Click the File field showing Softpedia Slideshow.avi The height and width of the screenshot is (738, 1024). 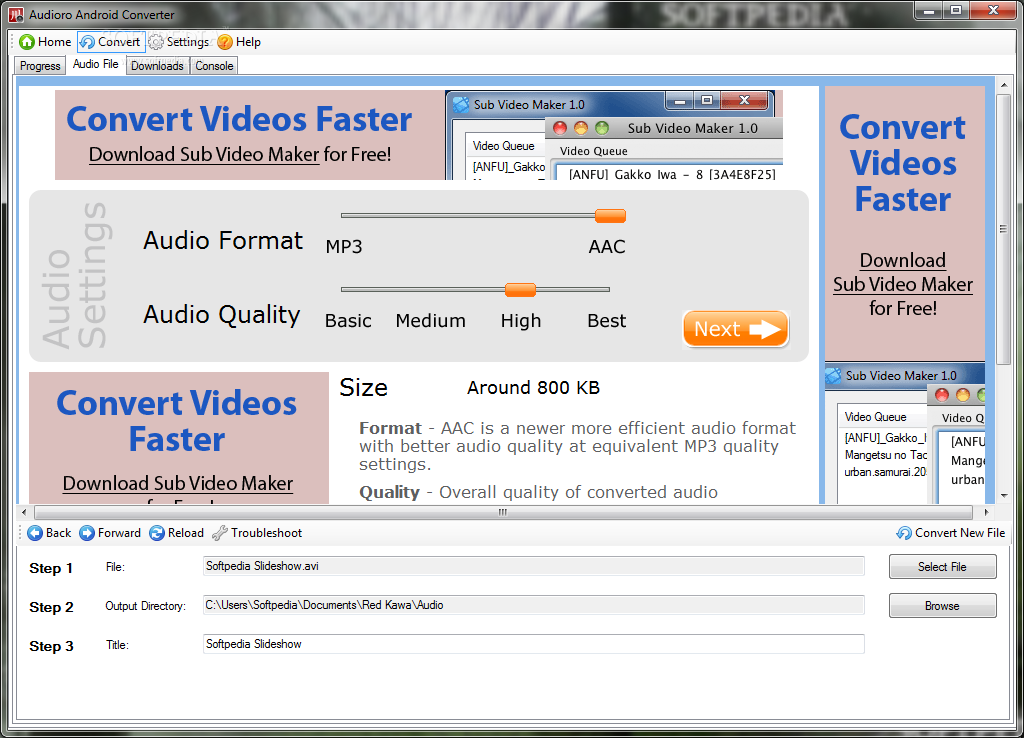tap(534, 566)
